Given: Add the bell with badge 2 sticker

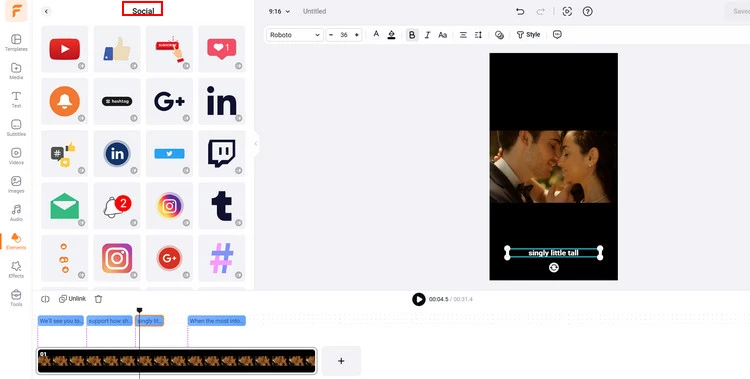Looking at the screenshot, I should point(117,206).
